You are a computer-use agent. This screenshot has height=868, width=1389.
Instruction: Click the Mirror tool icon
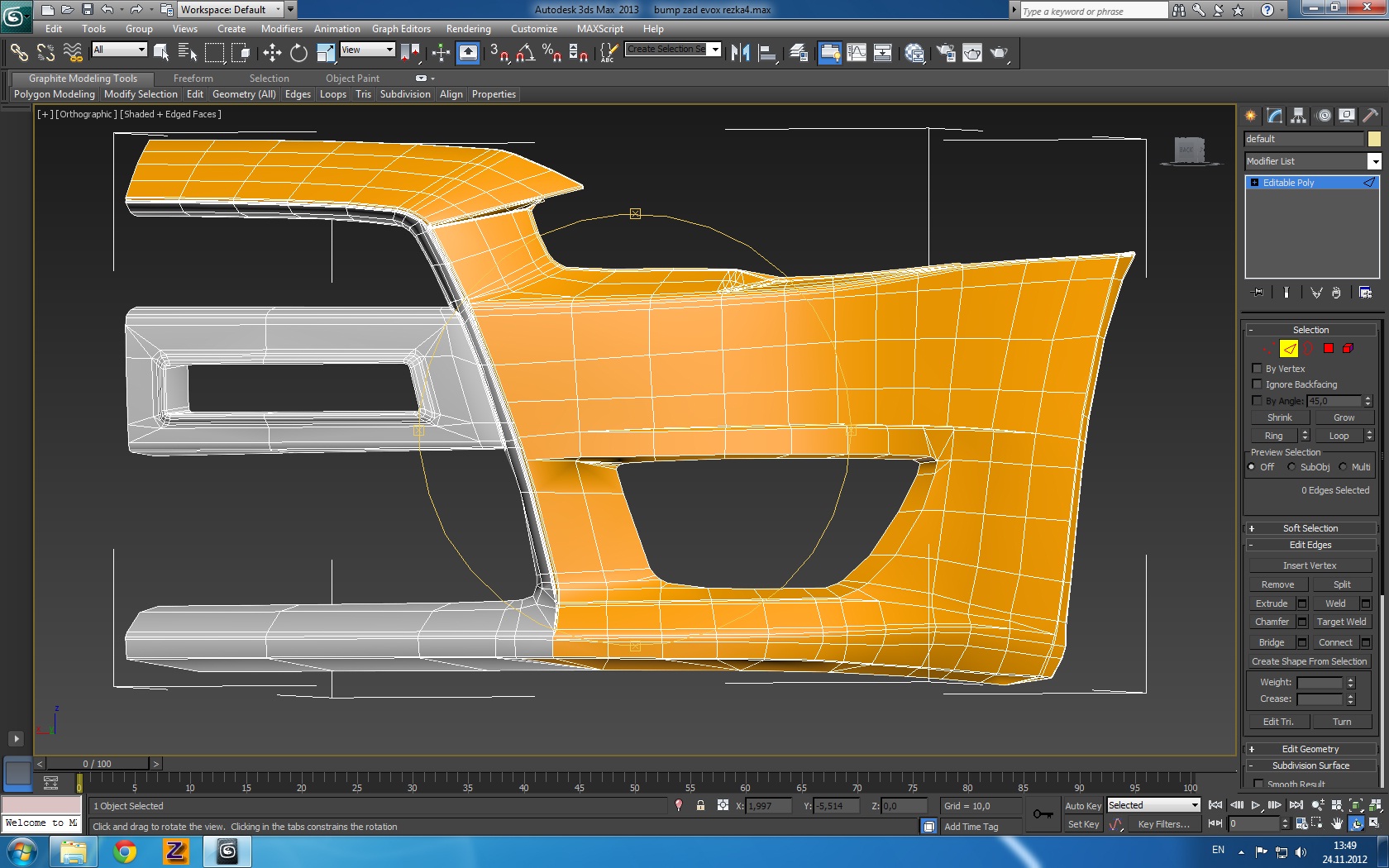(x=740, y=53)
